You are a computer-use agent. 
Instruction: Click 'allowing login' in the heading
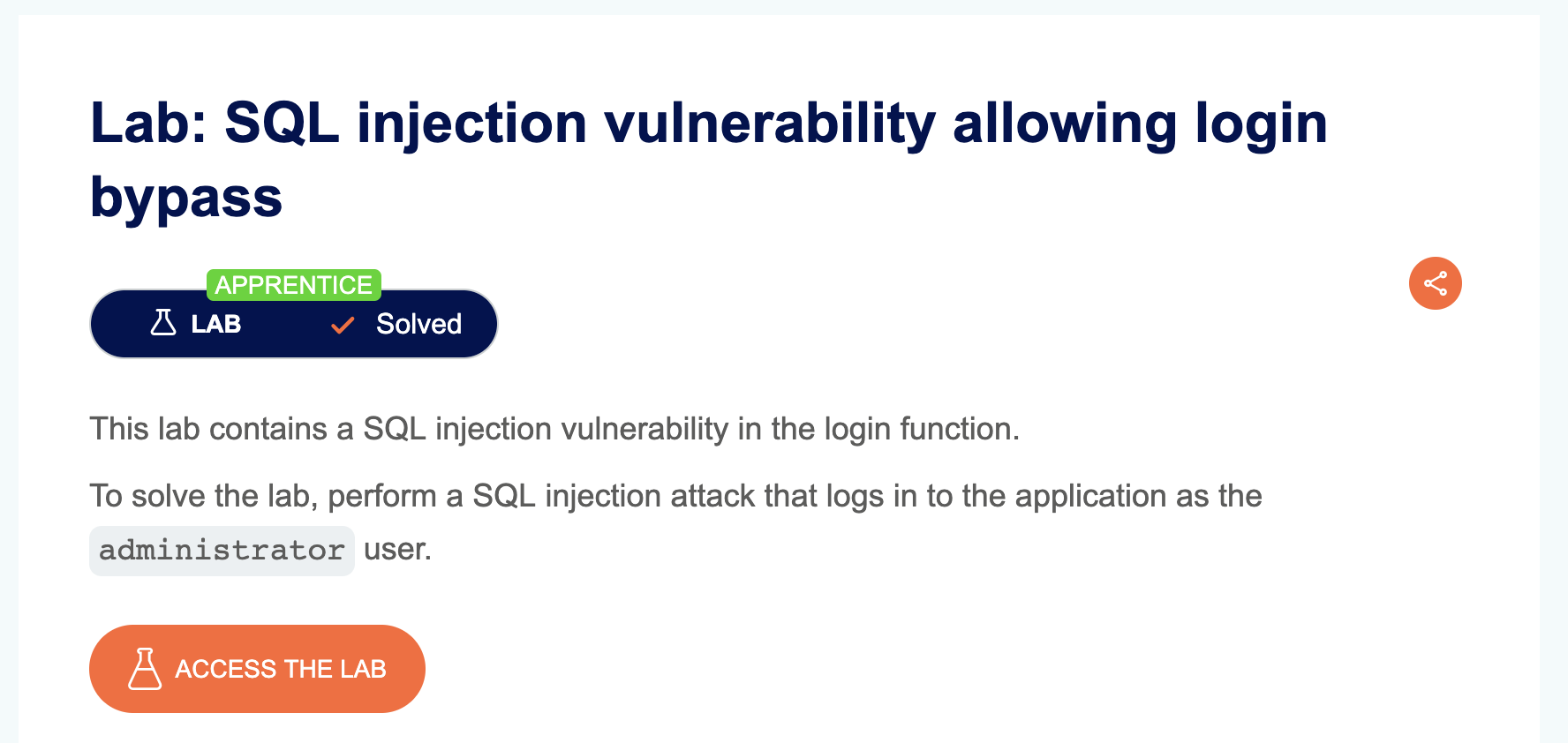tap(1140, 124)
